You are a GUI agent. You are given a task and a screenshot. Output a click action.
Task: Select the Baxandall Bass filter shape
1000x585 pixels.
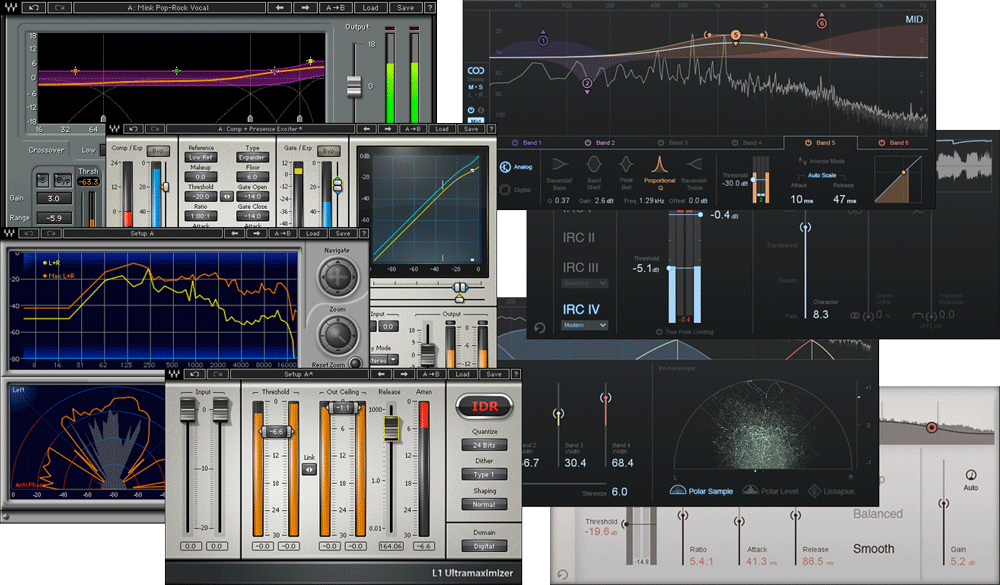click(559, 172)
